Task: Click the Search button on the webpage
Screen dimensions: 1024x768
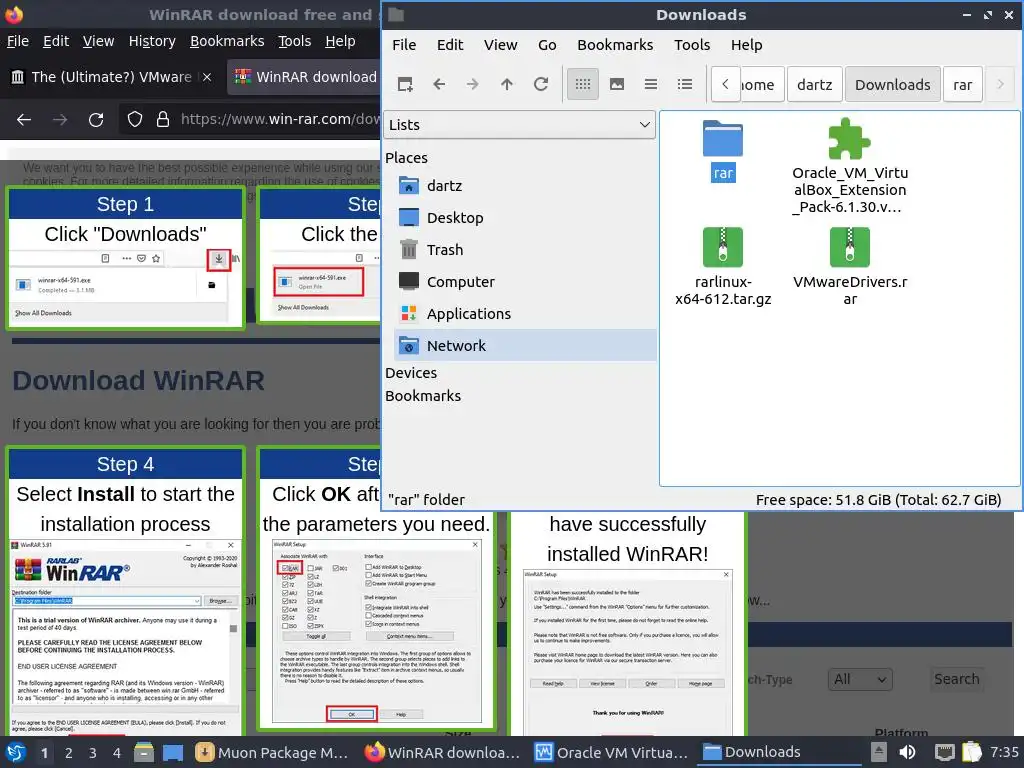Action: click(956, 679)
